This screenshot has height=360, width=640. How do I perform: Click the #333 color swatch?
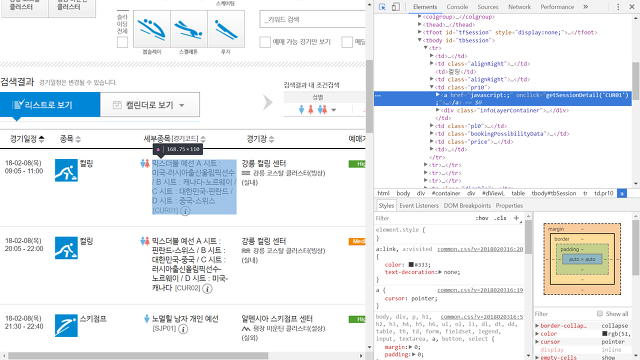[411, 264]
